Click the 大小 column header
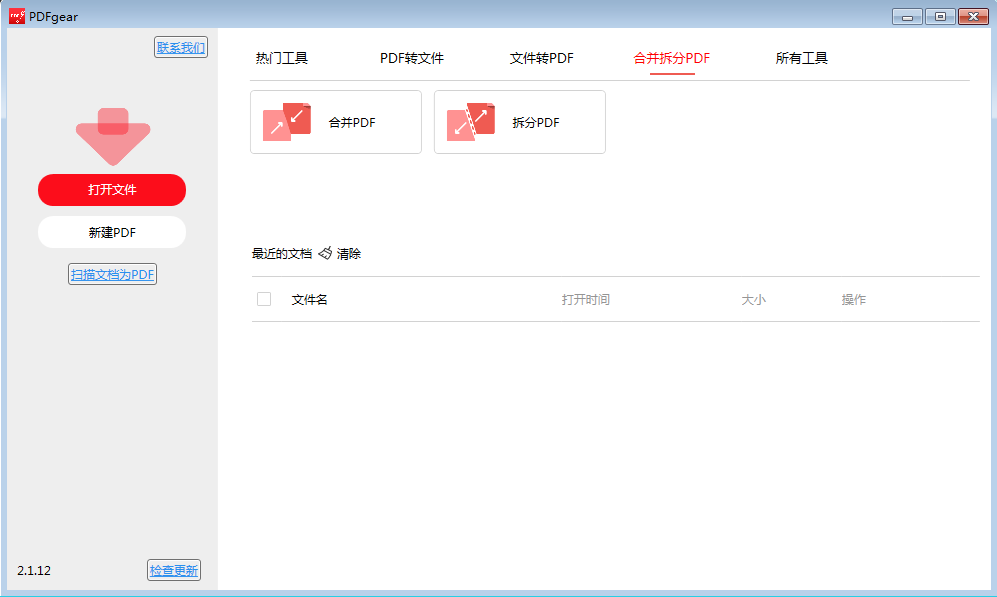This screenshot has height=597, width=997. 753,300
